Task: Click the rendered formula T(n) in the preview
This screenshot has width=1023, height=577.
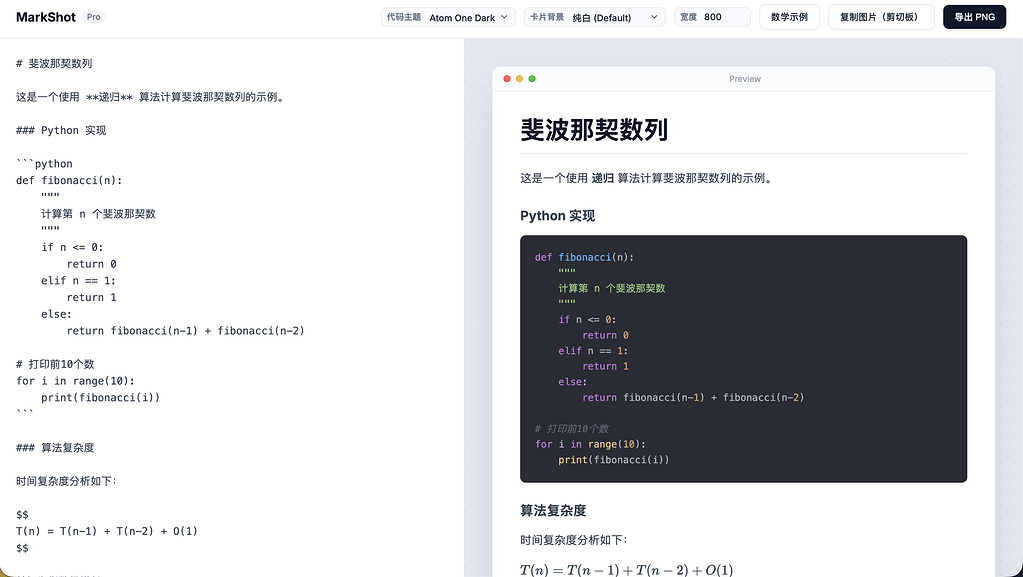Action: pyautogui.click(x=626, y=569)
